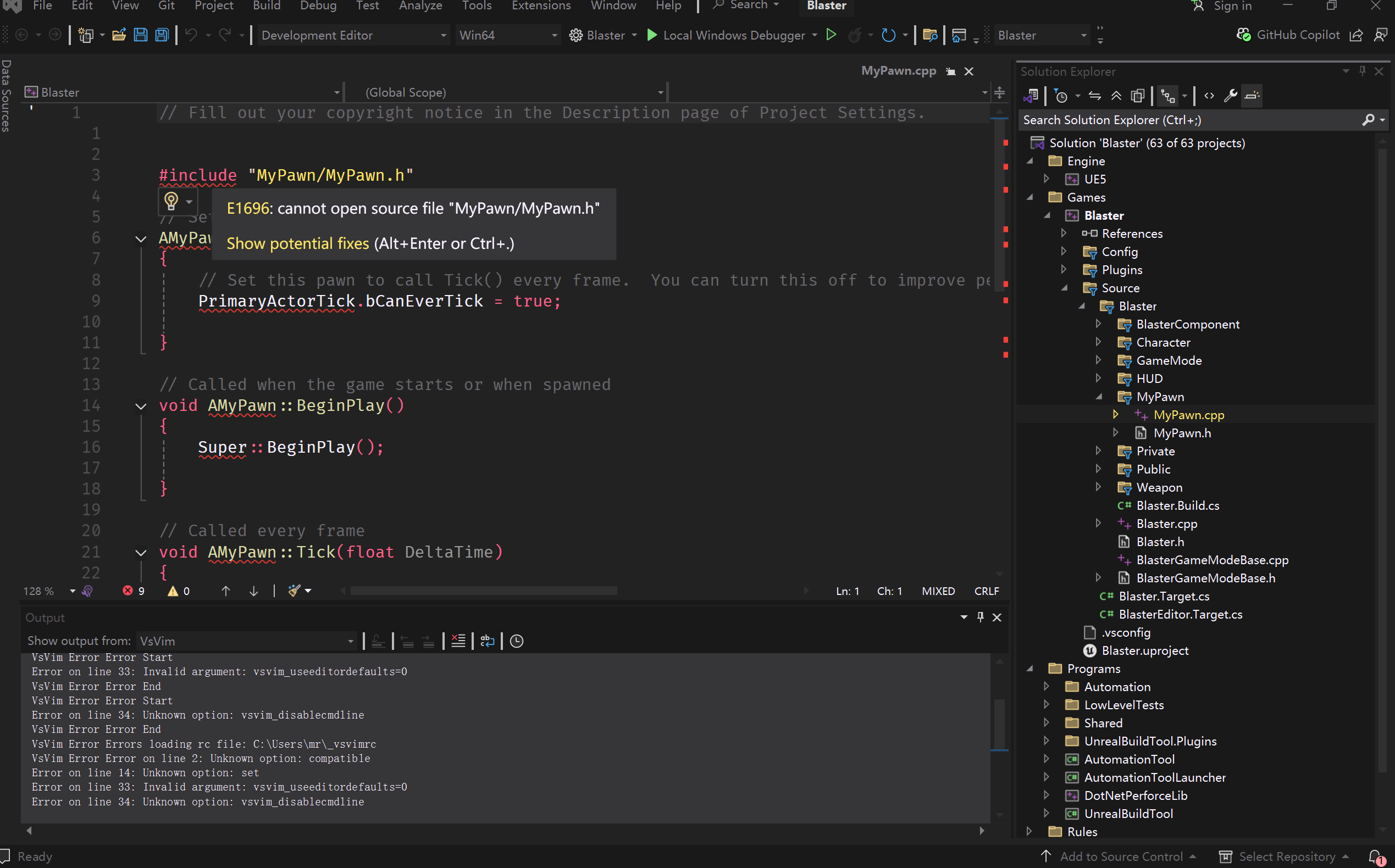The image size is (1395, 868).
Task: Click Sign in button
Action: tap(1222, 5)
